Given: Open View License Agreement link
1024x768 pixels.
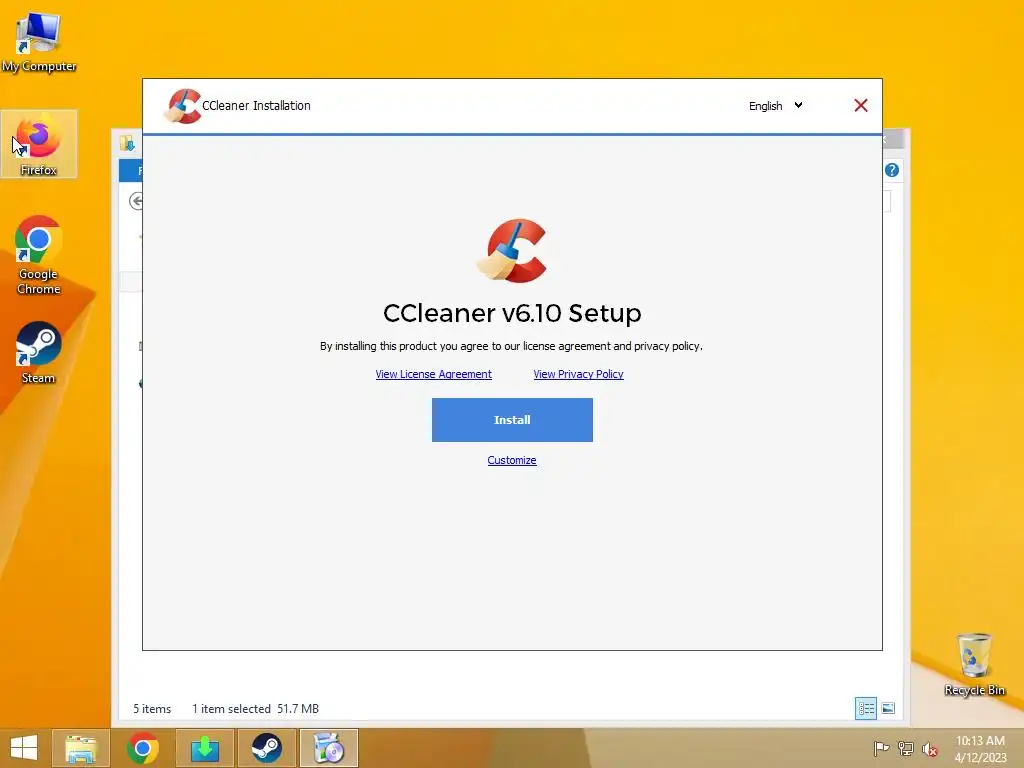Looking at the screenshot, I should [434, 374].
